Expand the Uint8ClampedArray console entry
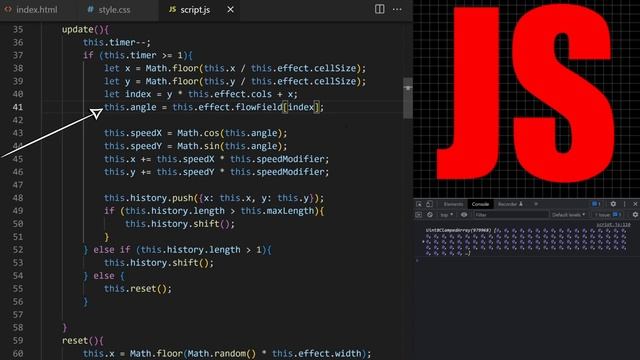 pos(423,242)
